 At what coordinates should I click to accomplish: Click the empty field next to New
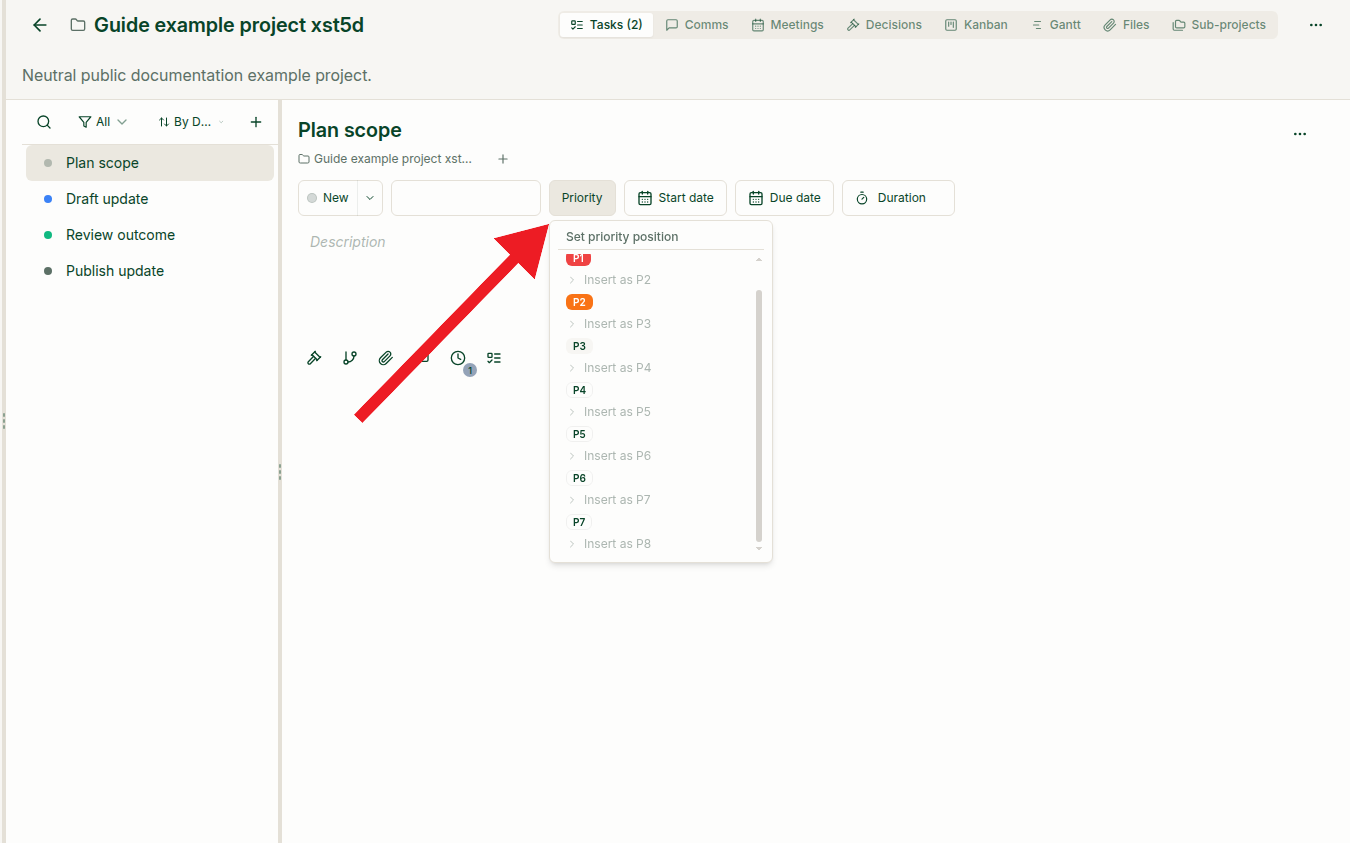(466, 198)
